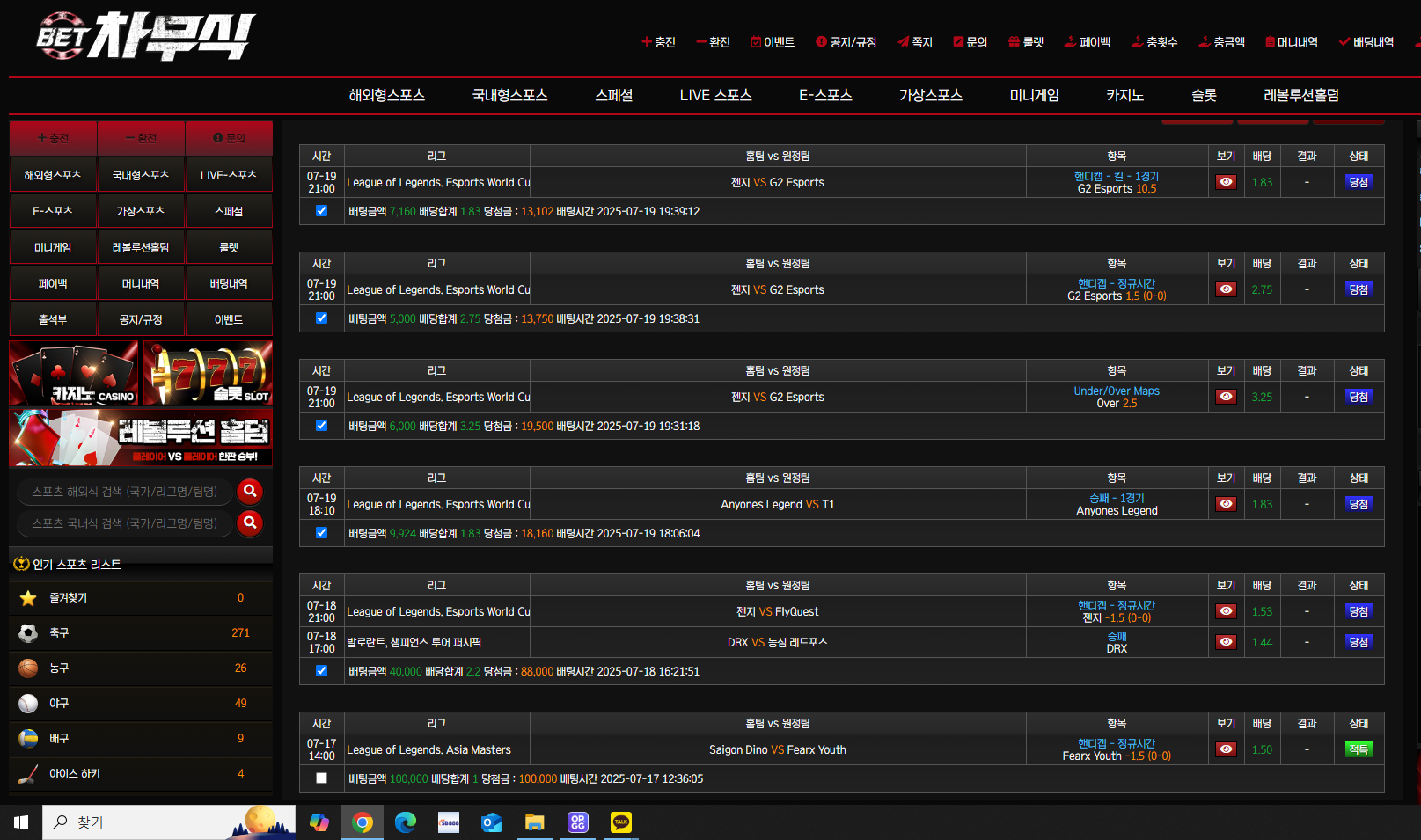The image size is (1421, 840).
Task: Toggle checkbox for bet placed 18:06:04
Action: coord(321,533)
